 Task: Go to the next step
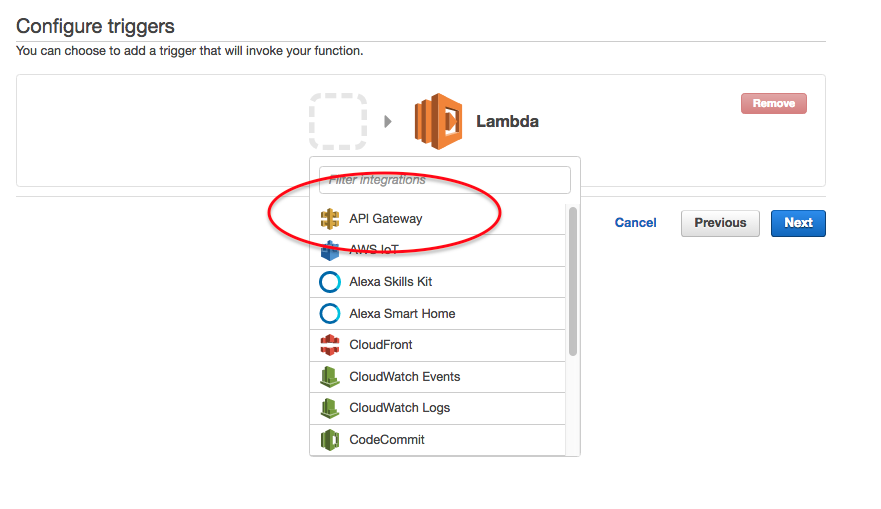point(798,223)
